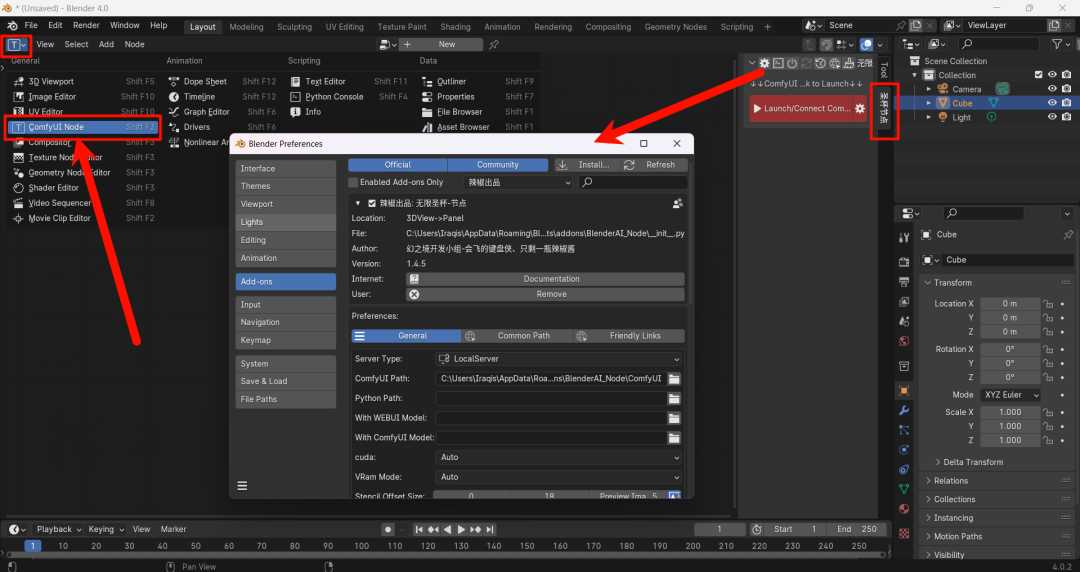Screen dimensions: 1080x572
Task: Disable the 无限圣杯-节点 add-on checkbox
Action: click(x=372, y=203)
